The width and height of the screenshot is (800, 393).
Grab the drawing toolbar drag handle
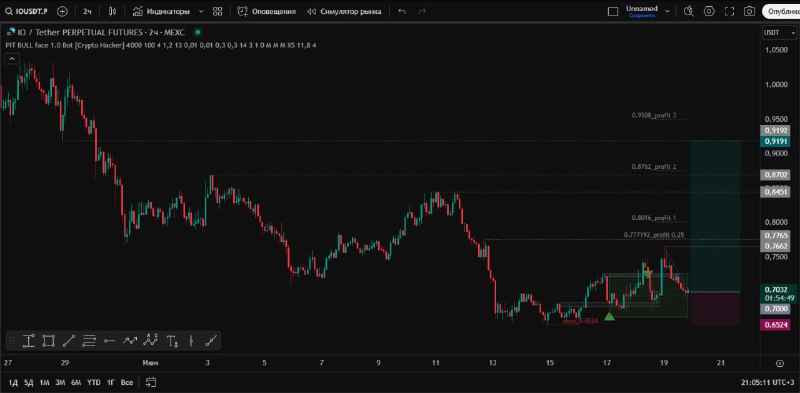[x=12, y=341]
